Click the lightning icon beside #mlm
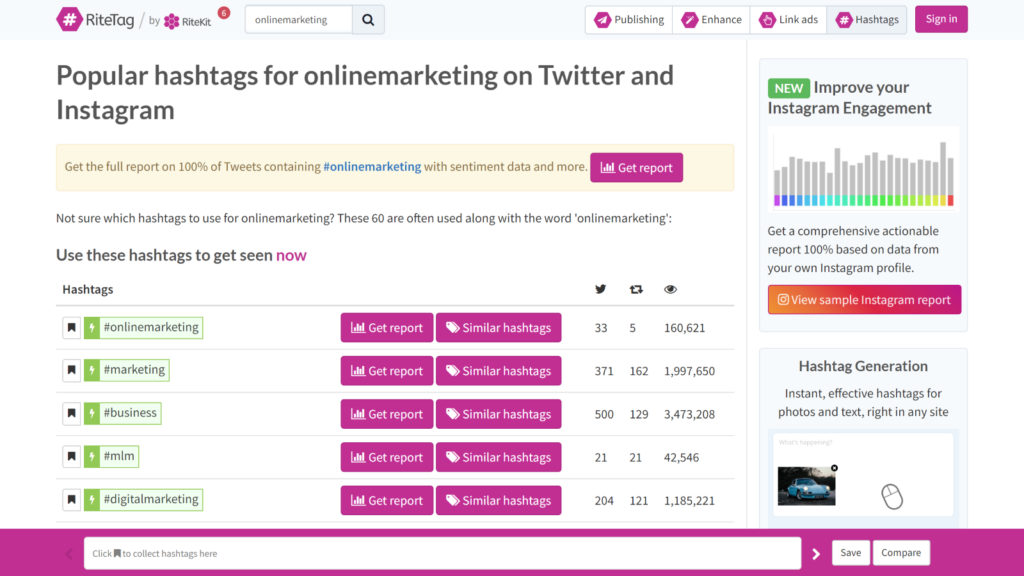This screenshot has width=1024, height=576. pyautogui.click(x=92, y=456)
